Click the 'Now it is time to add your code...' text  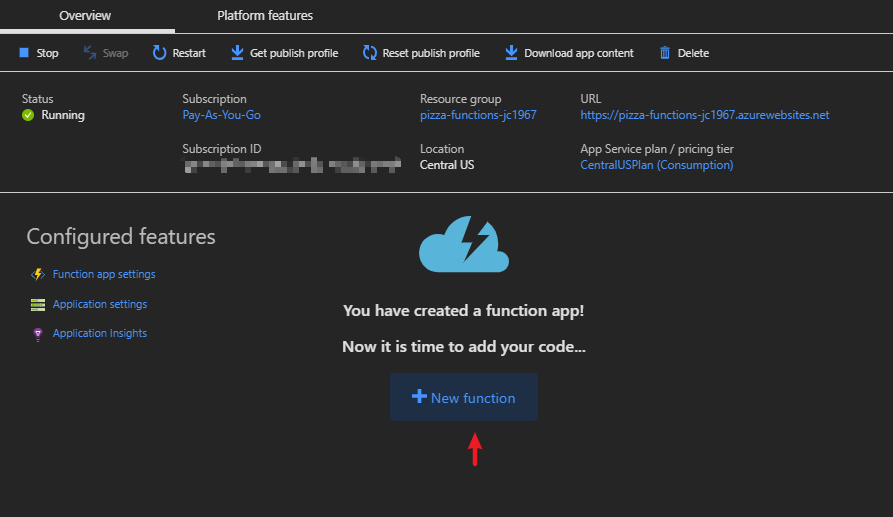(464, 347)
